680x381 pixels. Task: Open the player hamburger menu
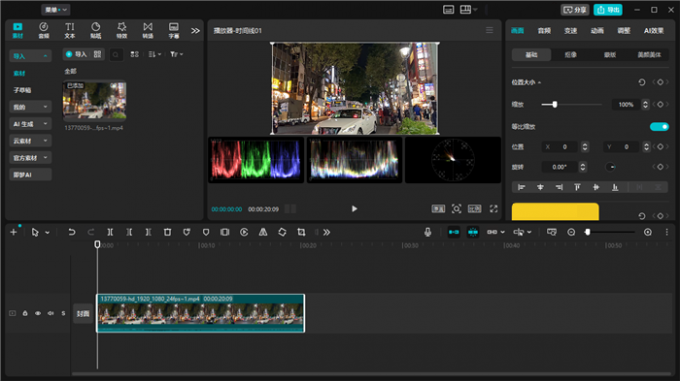(489, 30)
